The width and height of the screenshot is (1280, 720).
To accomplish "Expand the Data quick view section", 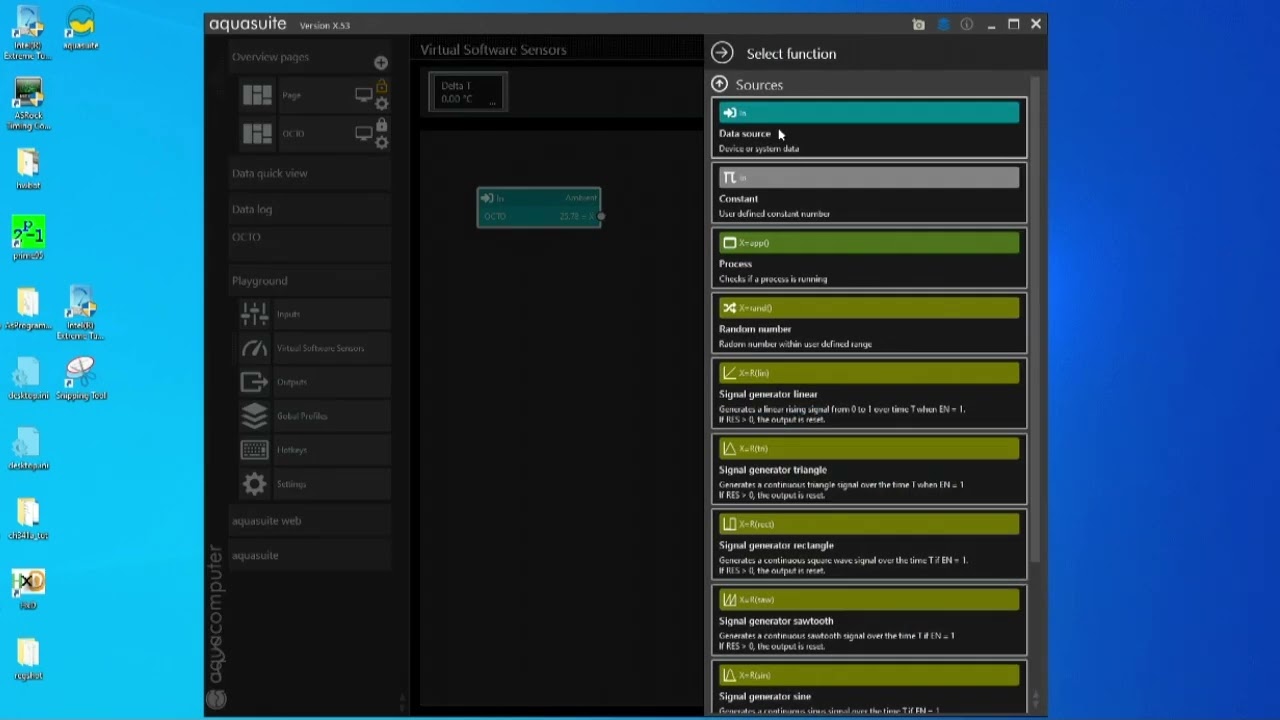I will click(310, 173).
